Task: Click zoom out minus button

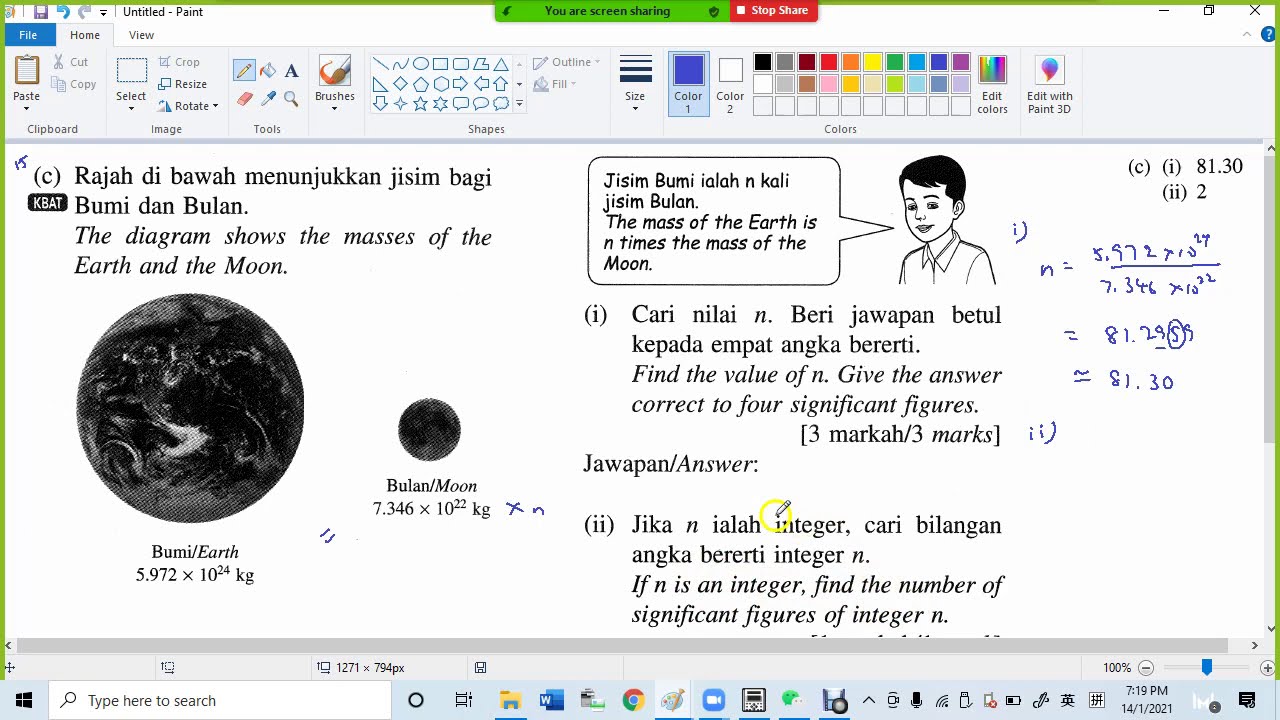Action: click(1146, 668)
